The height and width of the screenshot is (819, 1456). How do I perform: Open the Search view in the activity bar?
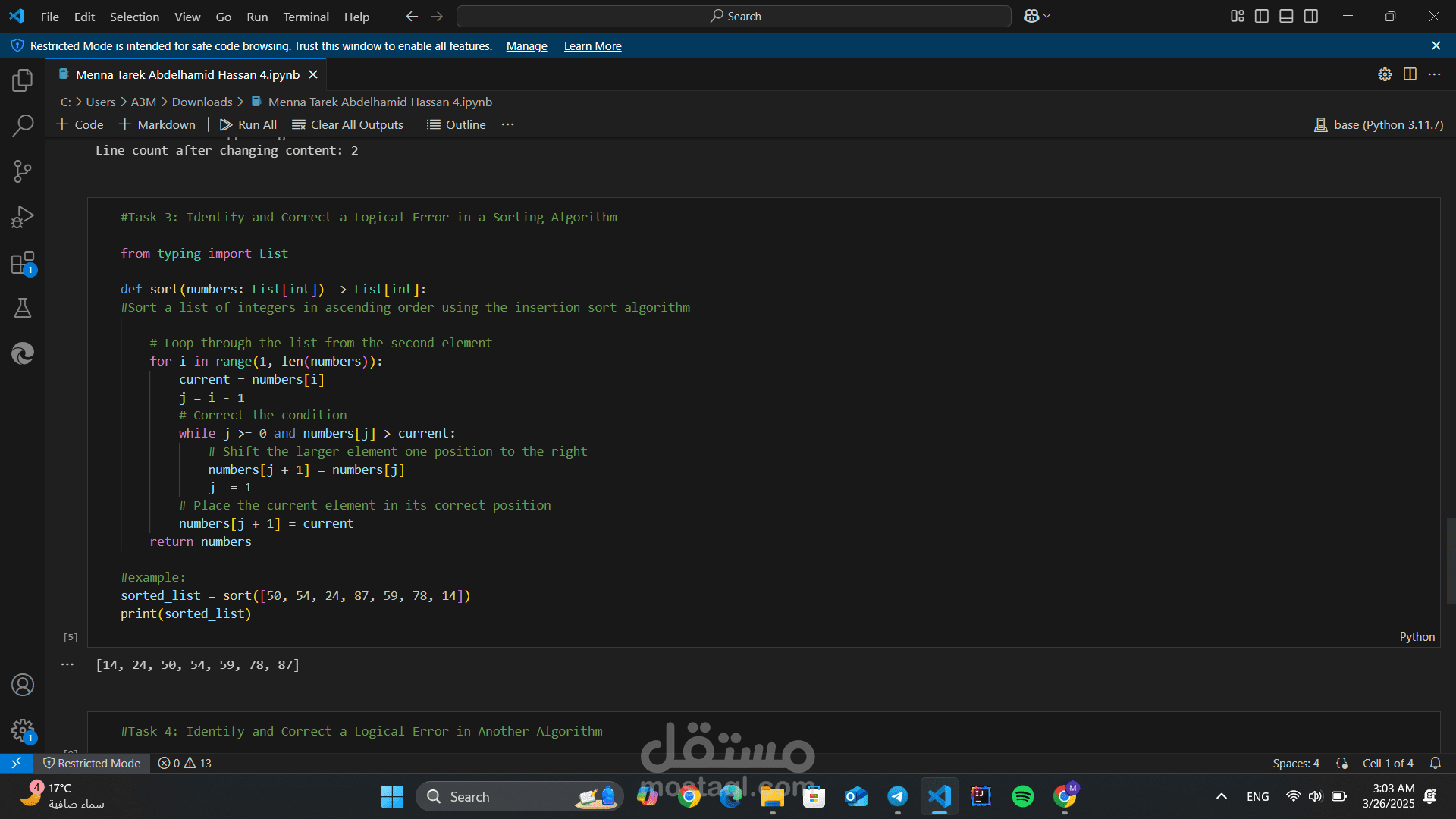click(x=23, y=125)
